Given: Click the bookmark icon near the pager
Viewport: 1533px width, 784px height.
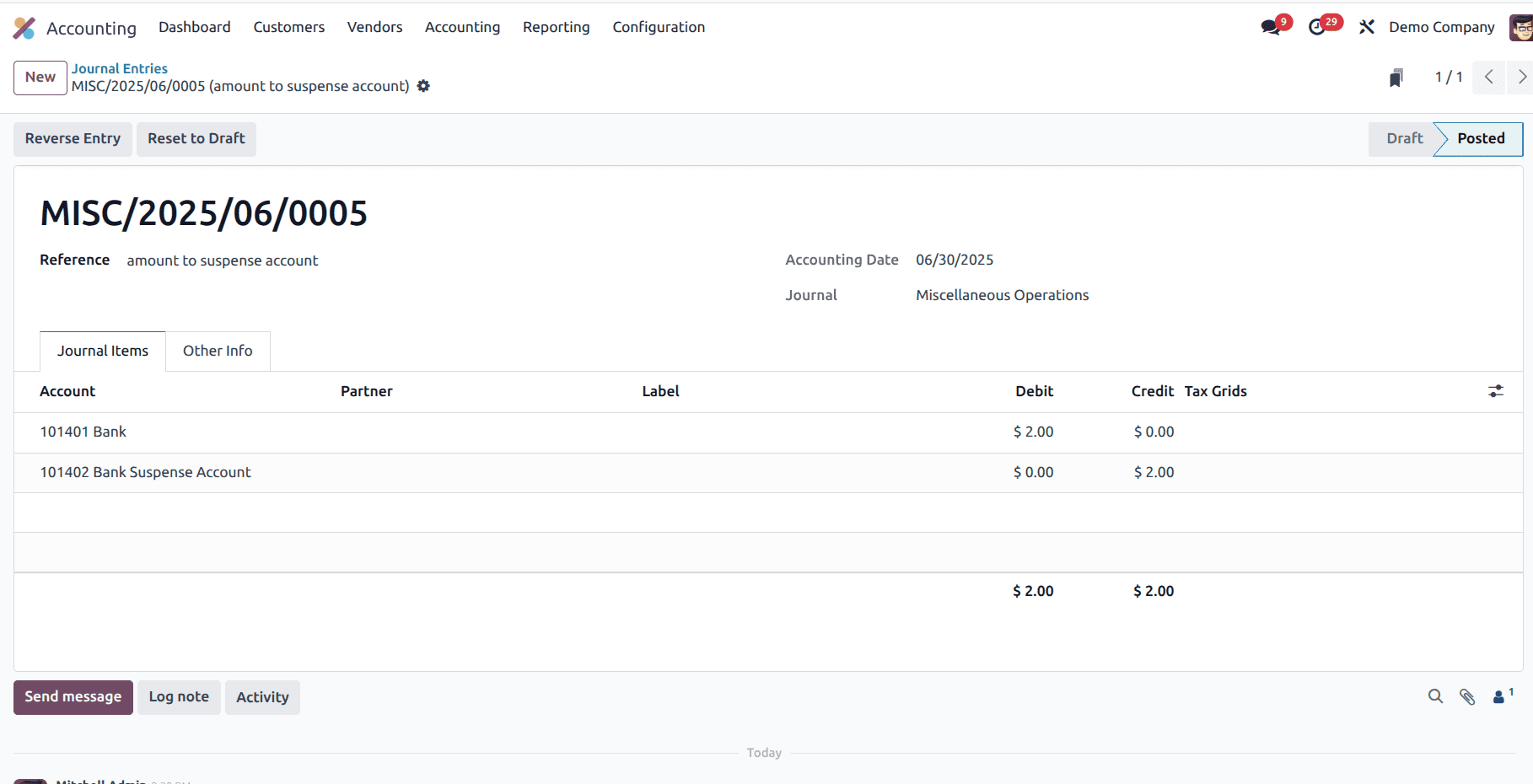Looking at the screenshot, I should point(1396,78).
